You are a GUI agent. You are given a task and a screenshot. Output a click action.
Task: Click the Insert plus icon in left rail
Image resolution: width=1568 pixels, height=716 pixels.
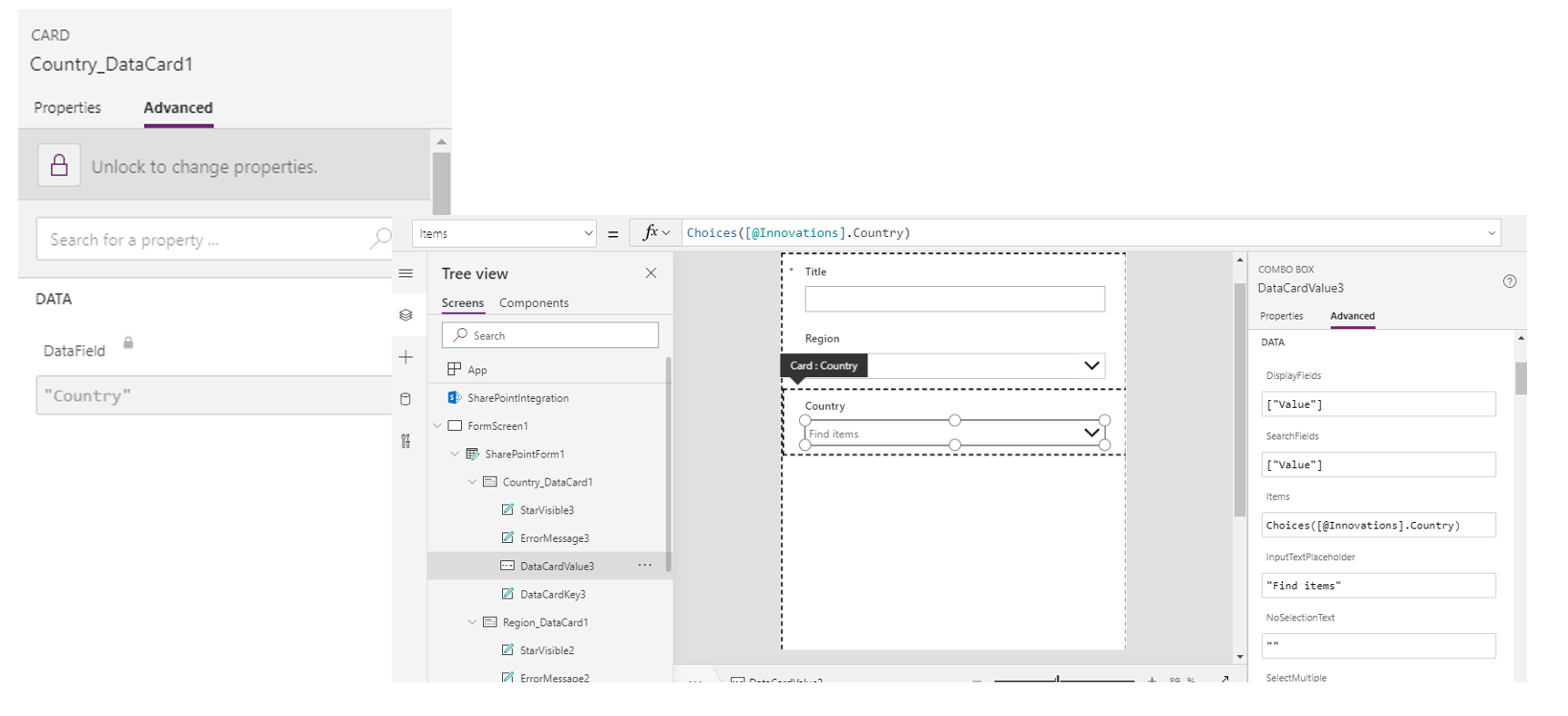pos(406,357)
